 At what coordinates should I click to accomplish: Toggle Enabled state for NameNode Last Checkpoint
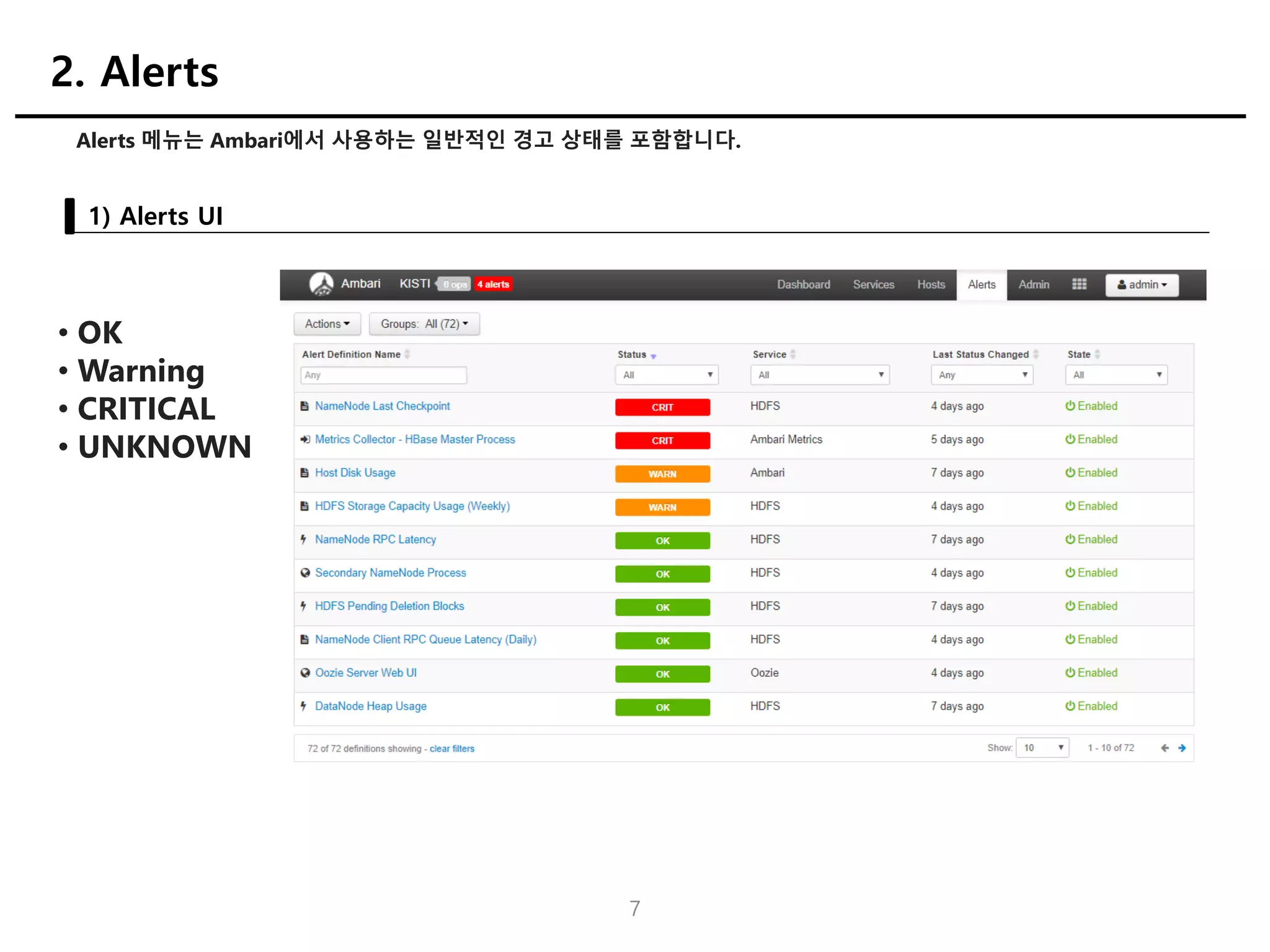[1091, 406]
